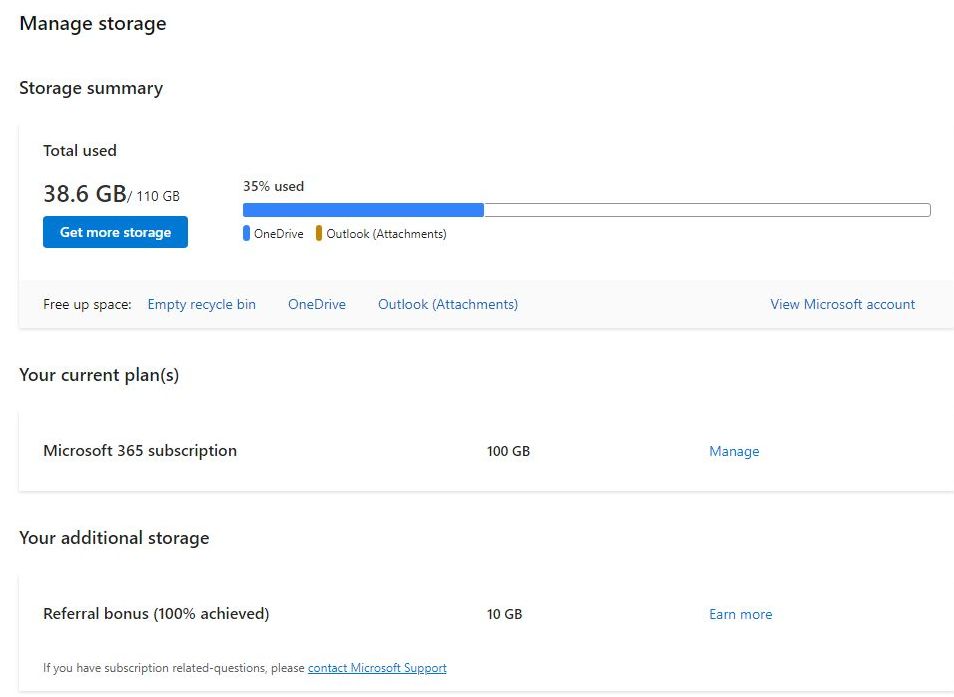Screen dimensions: 954x697
Task: Click the 'OneDrive' legend label
Action: click(x=279, y=234)
